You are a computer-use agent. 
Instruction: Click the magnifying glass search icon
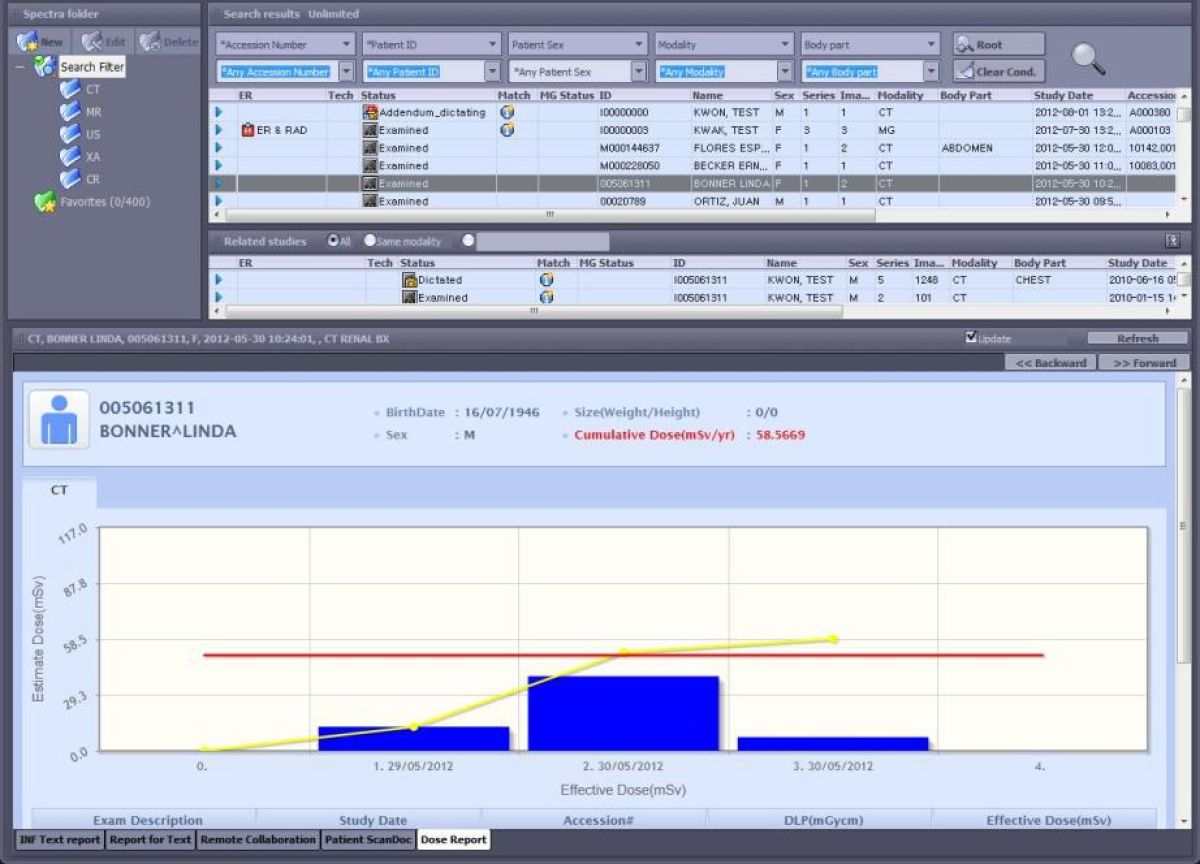pyautogui.click(x=1088, y=59)
